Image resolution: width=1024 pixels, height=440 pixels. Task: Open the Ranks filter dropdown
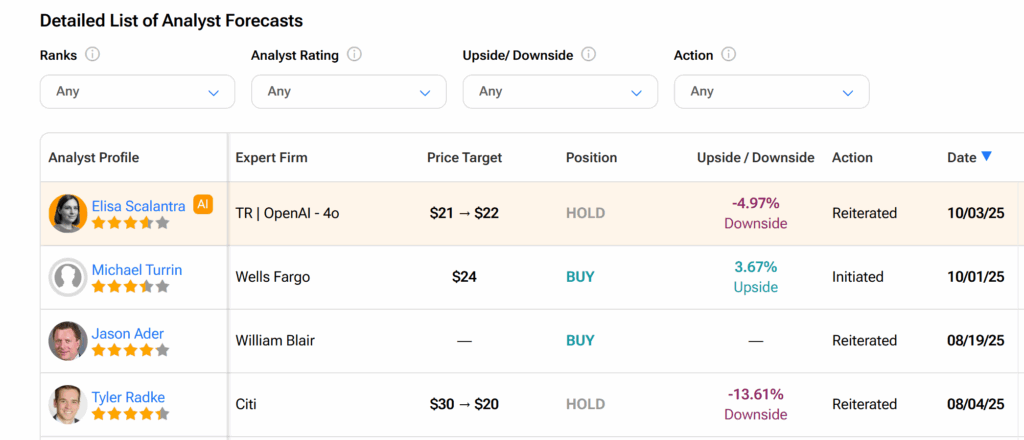point(137,92)
